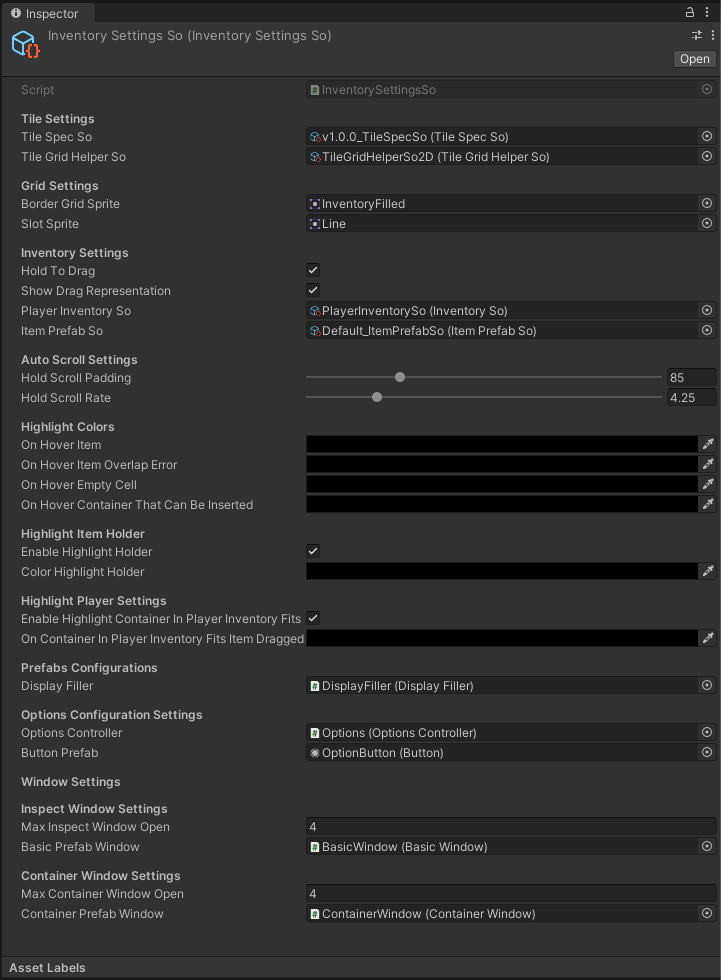Open object picker for Item Prefab So
721x980 pixels.
(707, 330)
